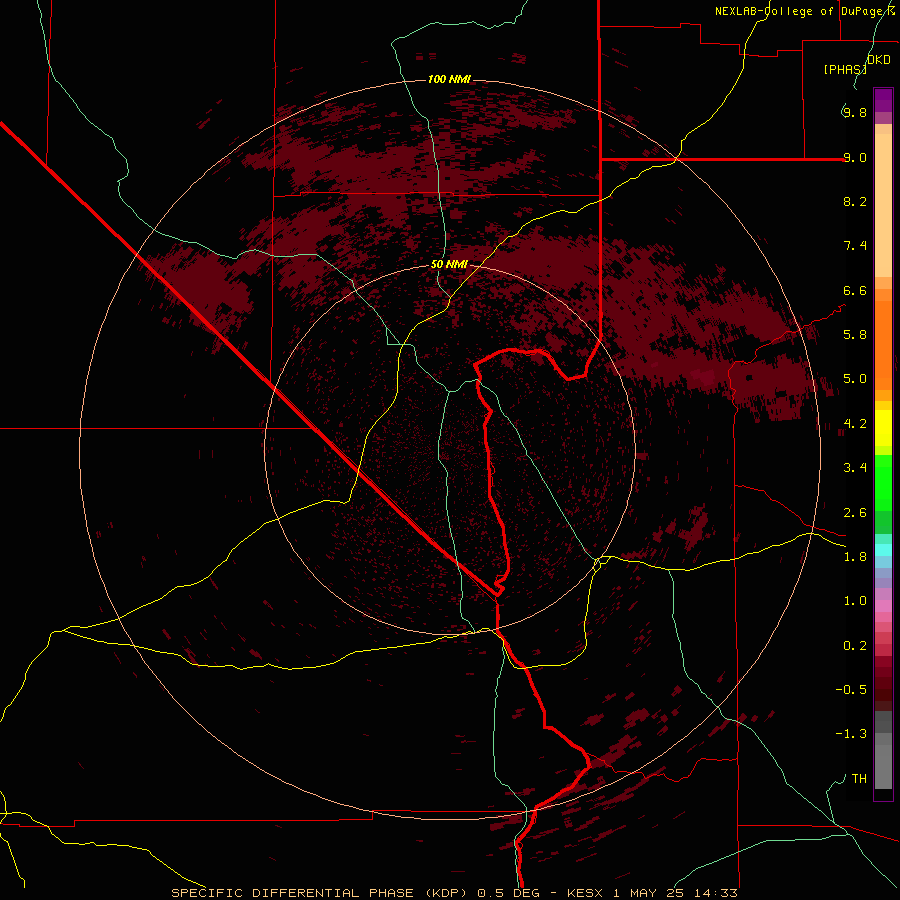Click the bright green segment of the color bar
The image size is (900, 900).
(x=883, y=482)
